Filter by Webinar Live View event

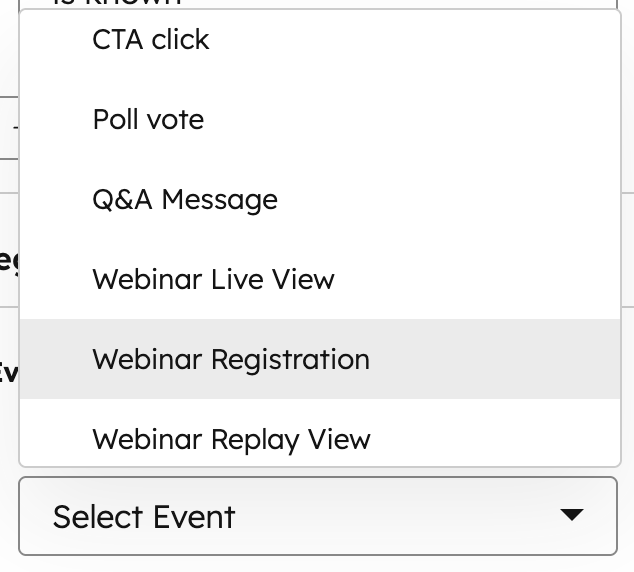pos(213,280)
